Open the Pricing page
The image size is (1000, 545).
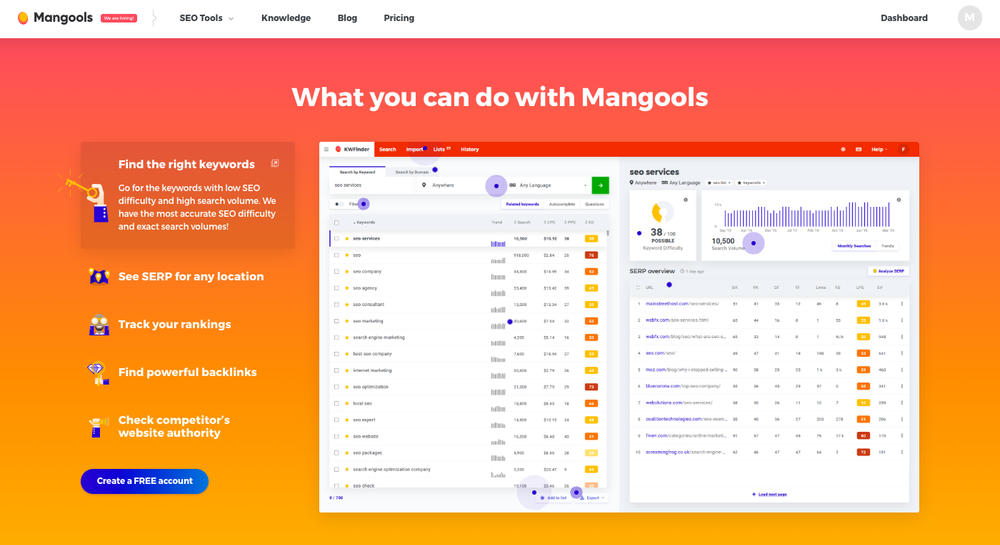[x=399, y=18]
